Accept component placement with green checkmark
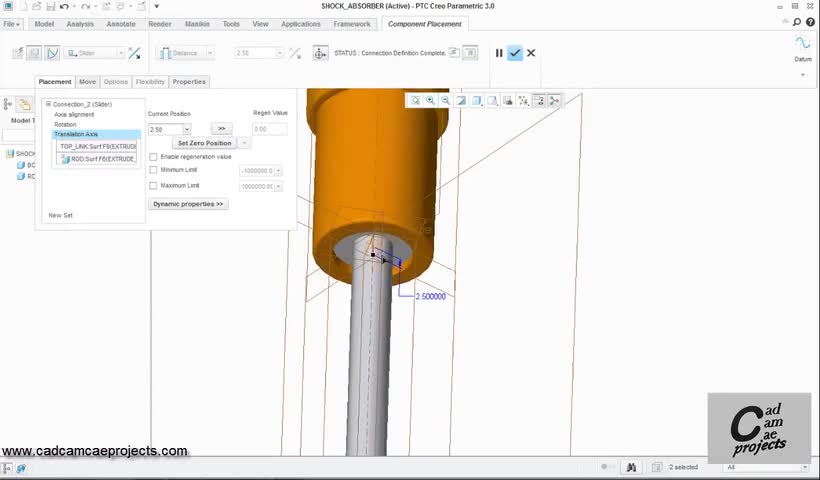820x480 pixels. (515, 53)
